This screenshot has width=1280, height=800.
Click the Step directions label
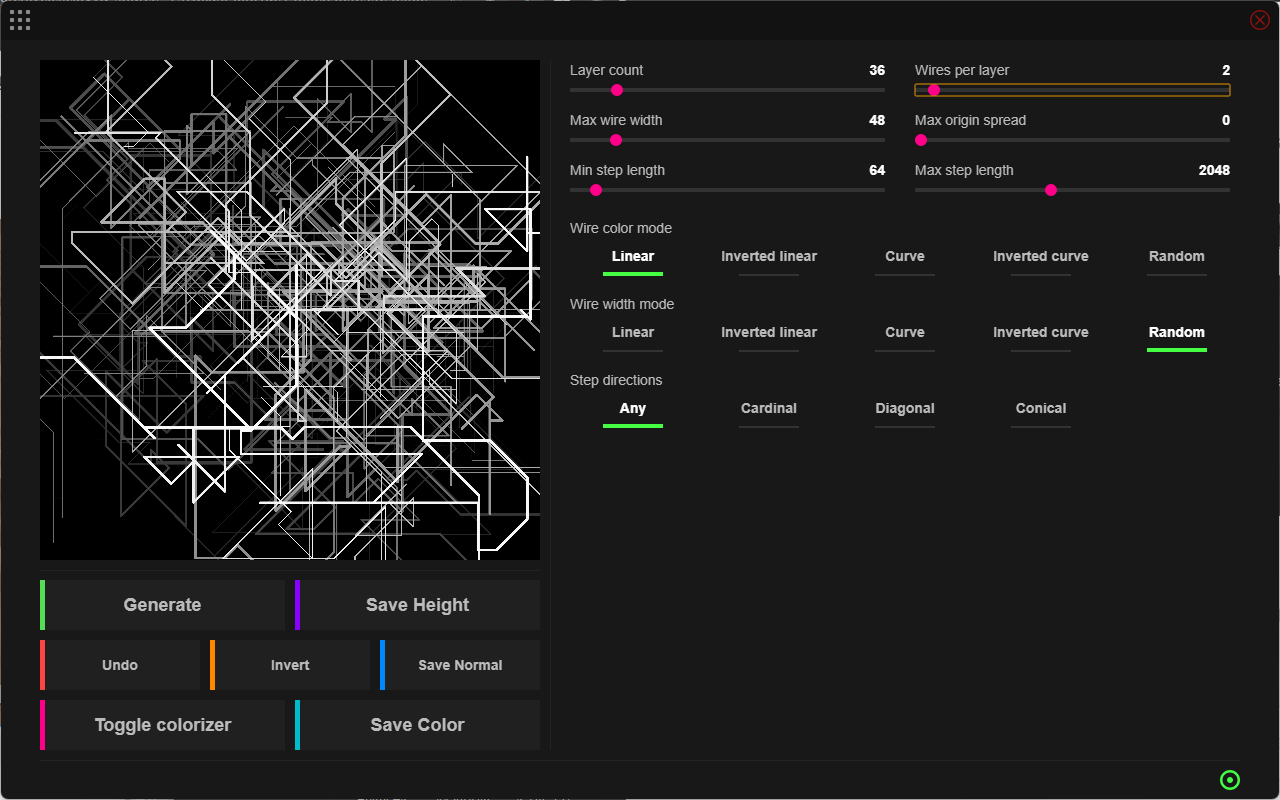point(616,380)
